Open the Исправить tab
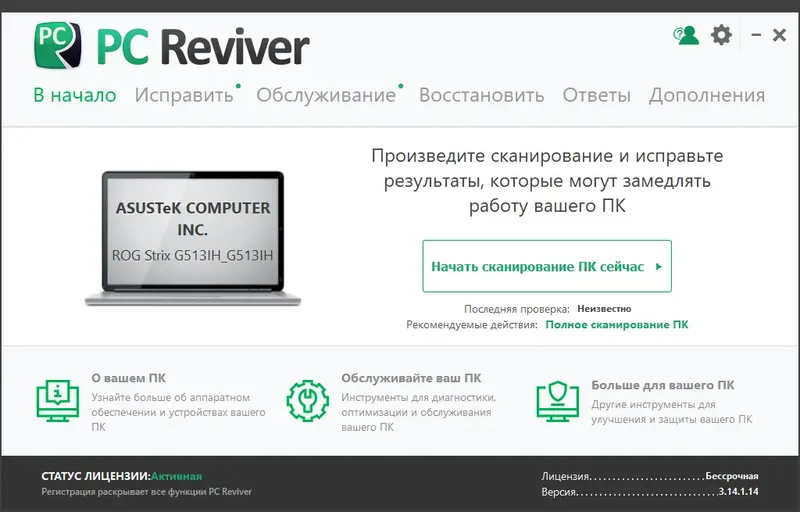 tap(184, 95)
